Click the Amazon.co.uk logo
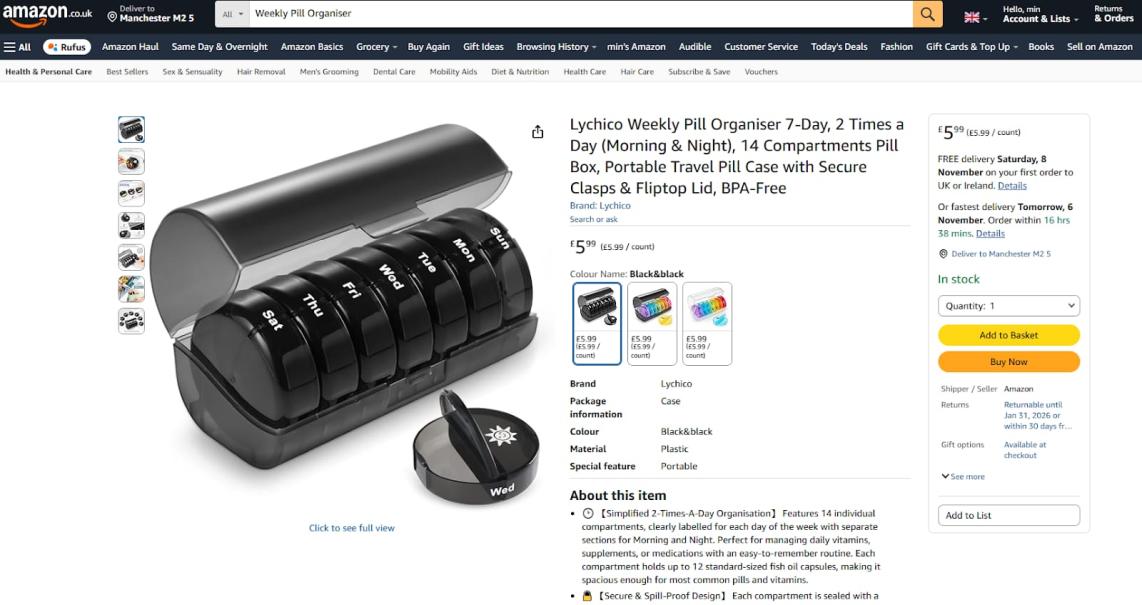This screenshot has width=1142, height=605. (48, 15)
